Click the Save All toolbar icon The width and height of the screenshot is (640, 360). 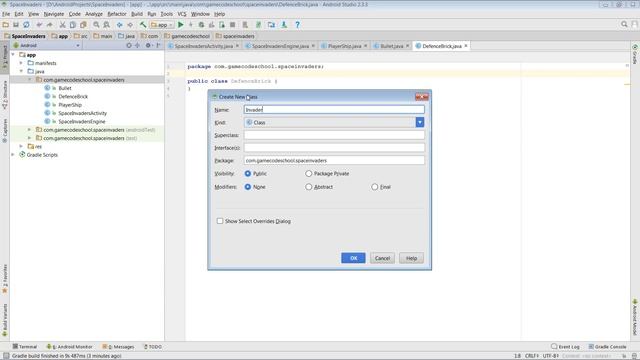point(16,25)
